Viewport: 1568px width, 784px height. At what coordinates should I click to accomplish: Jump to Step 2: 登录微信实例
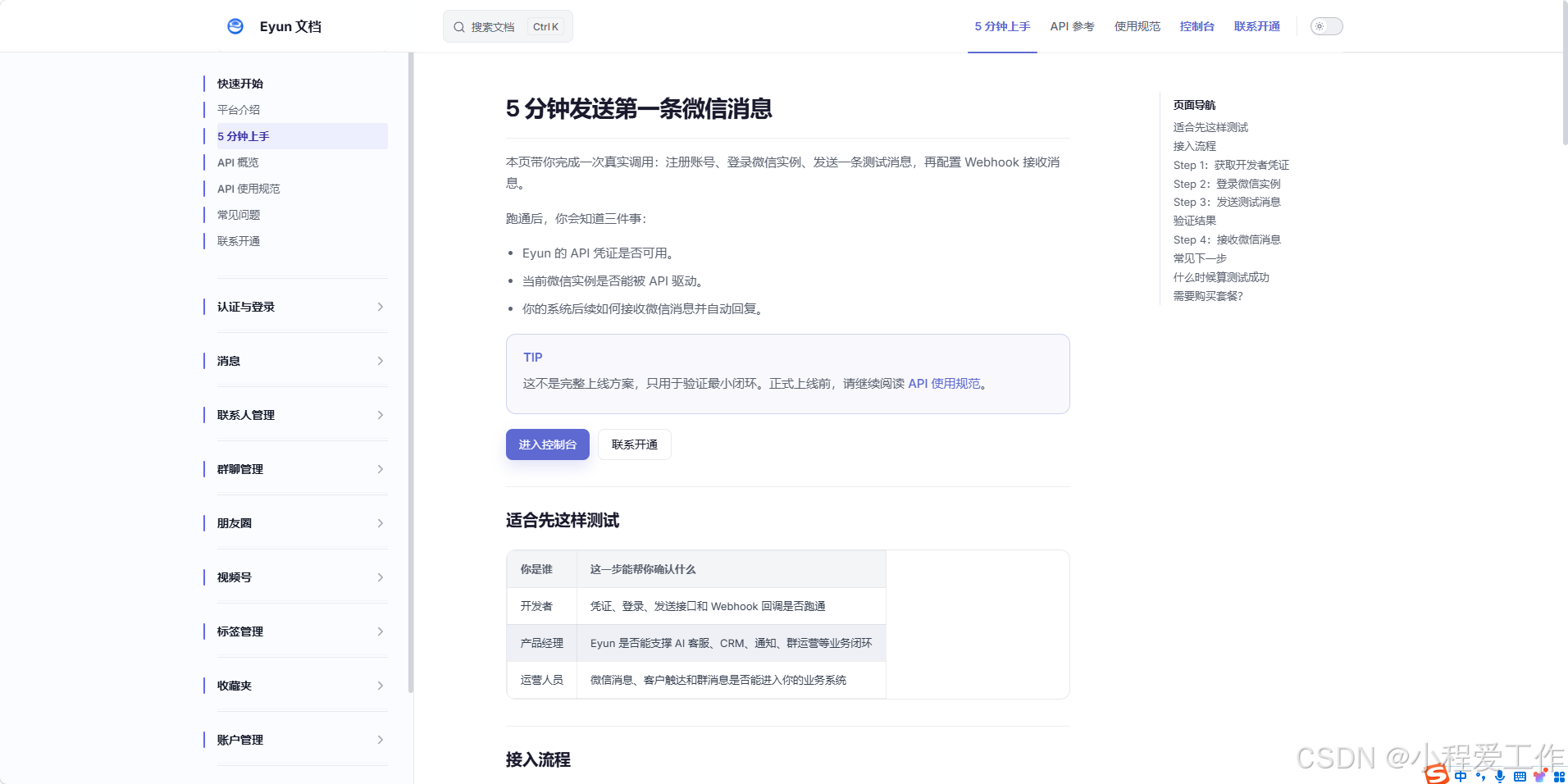point(1227,184)
